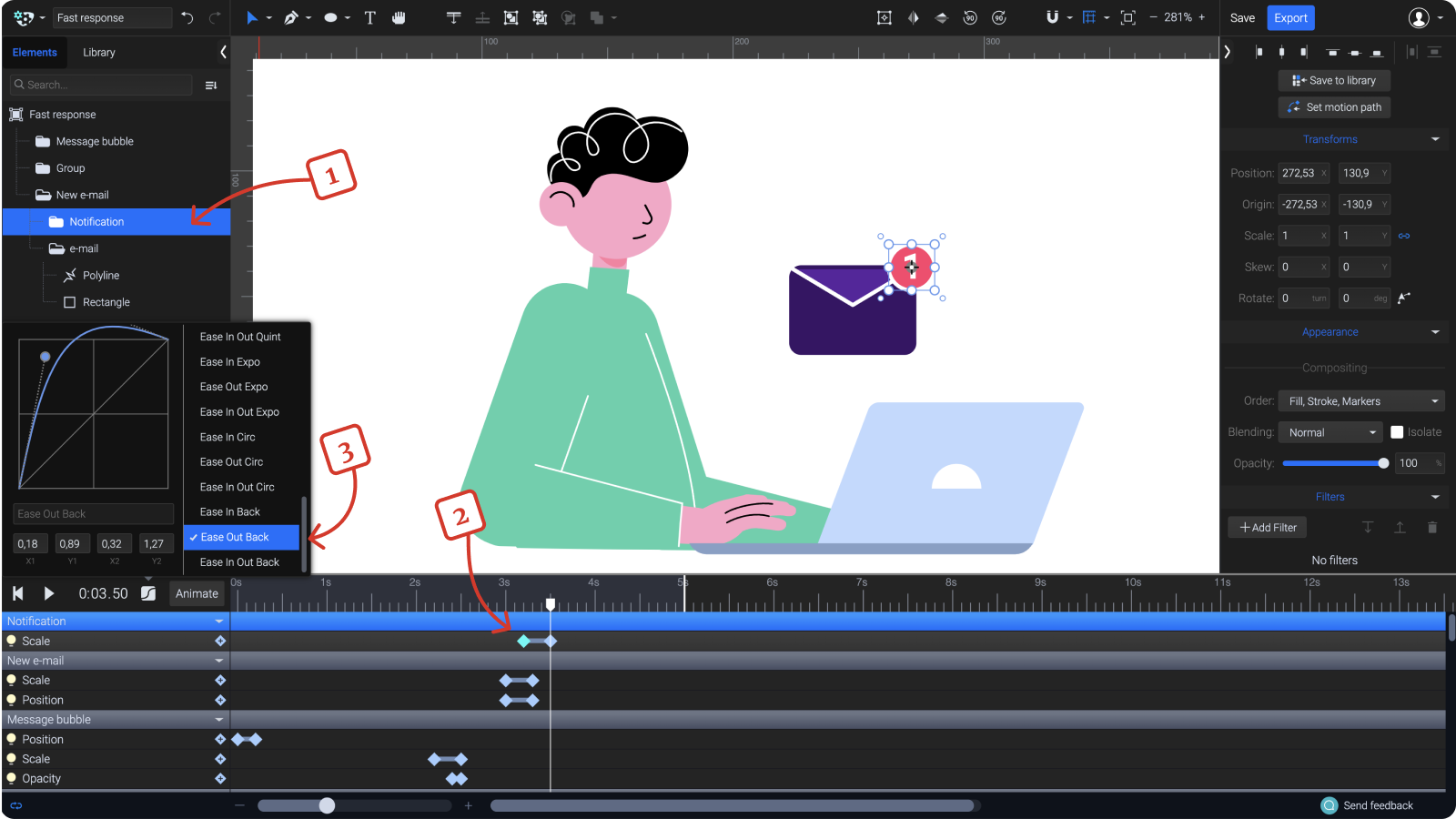This screenshot has height=819, width=1456.
Task: Select the Hand tool
Action: (x=400, y=17)
